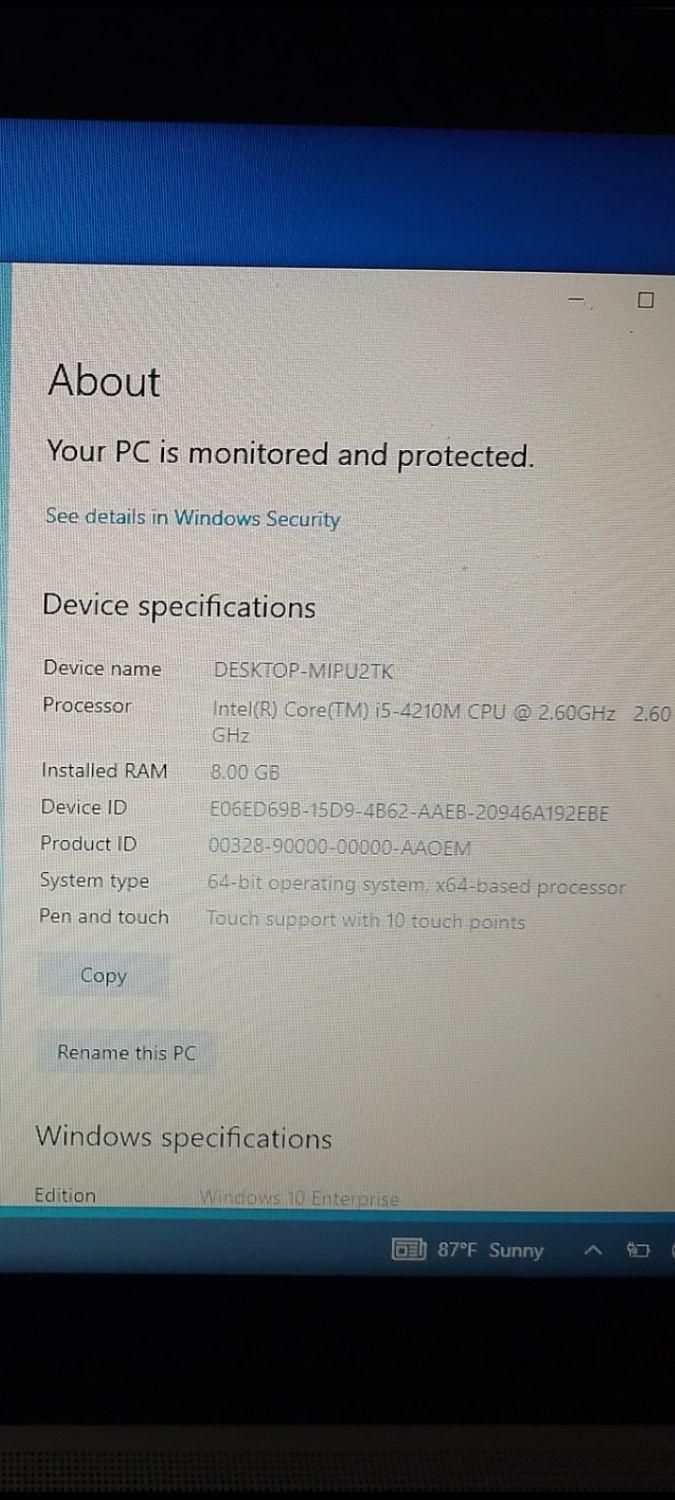Click the Windows 10 Enterprise edition value
Screen dimensions: 675x1500
[x=299, y=1198]
